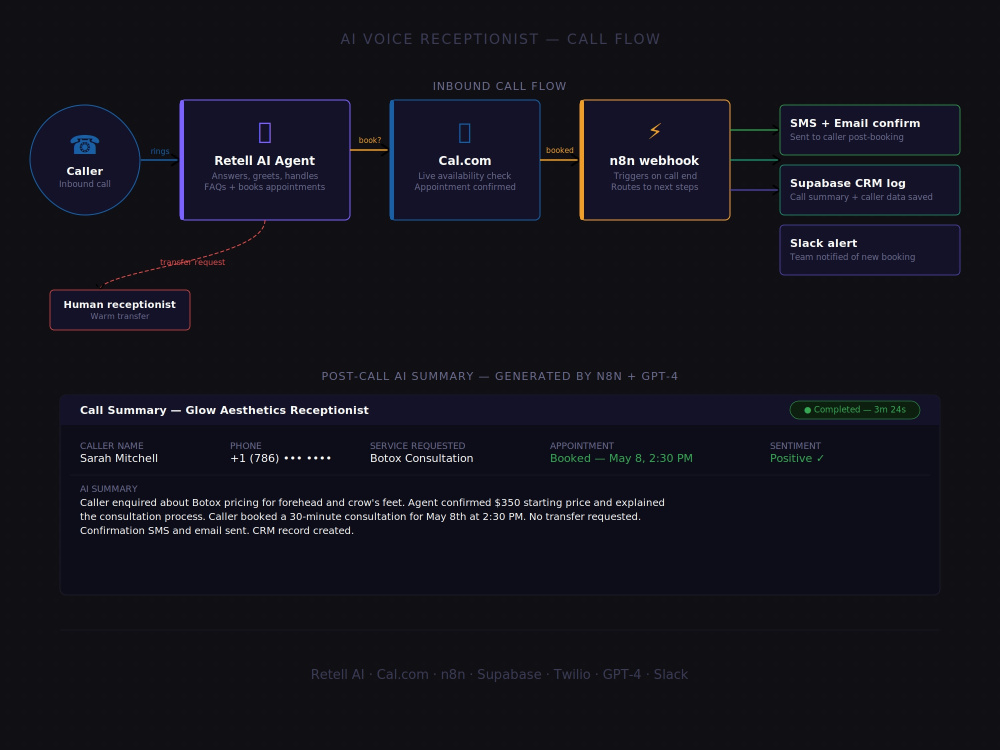Click the telephone icon in the Caller circle

85,145
